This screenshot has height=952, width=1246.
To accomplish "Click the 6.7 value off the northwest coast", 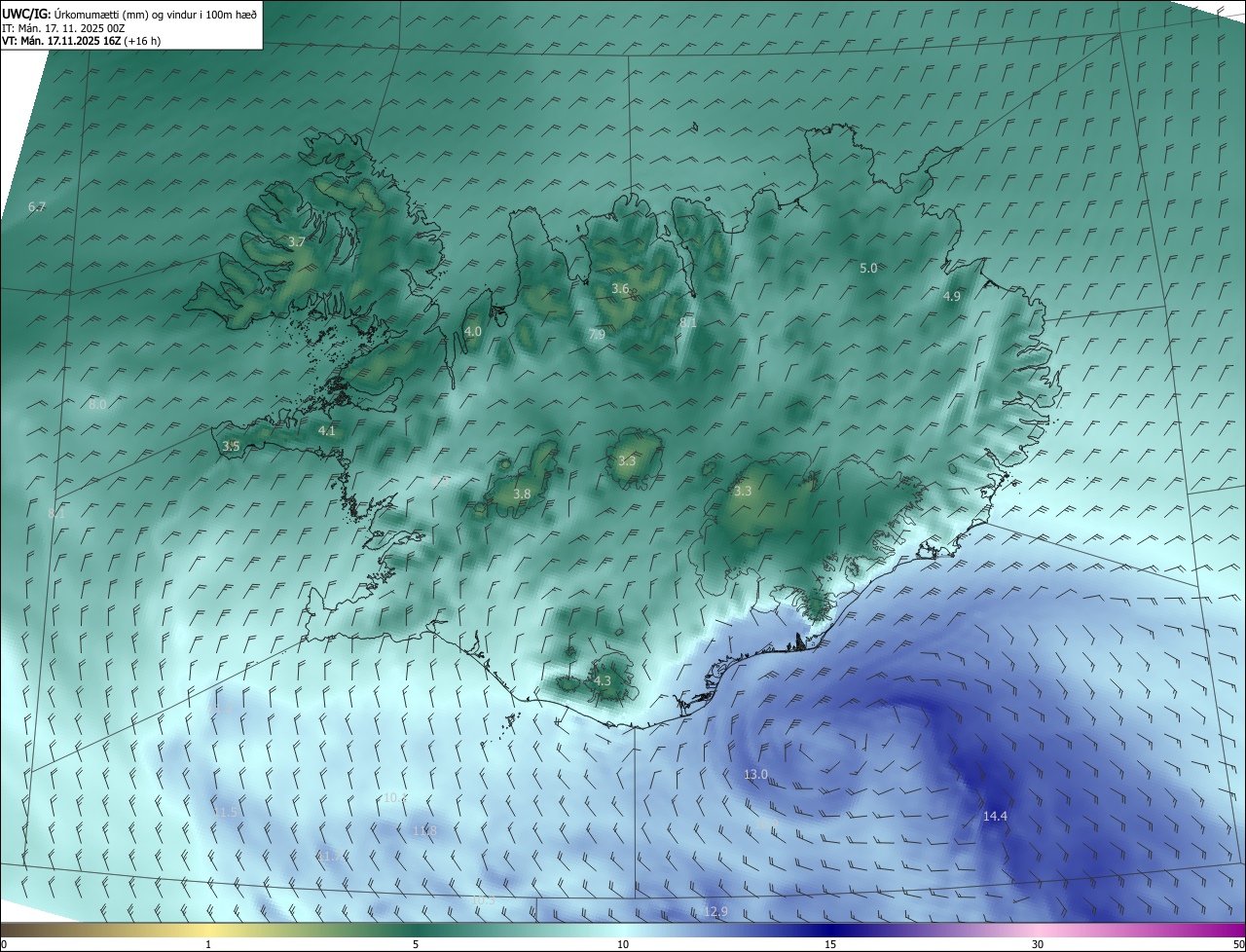I will point(37,206).
